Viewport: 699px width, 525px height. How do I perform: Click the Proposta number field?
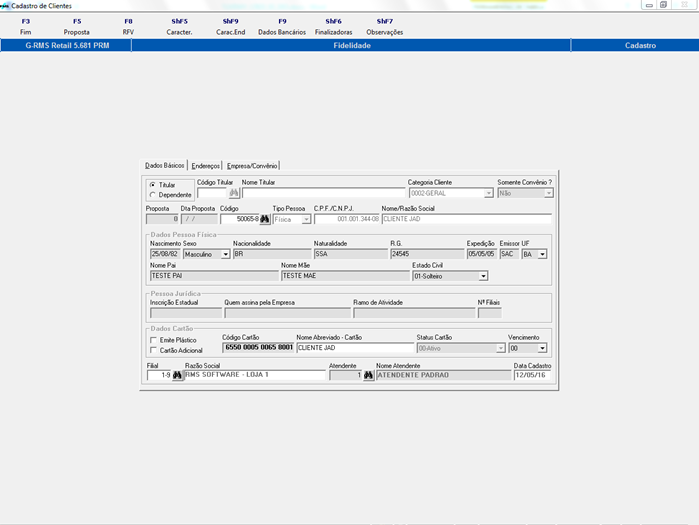(162, 219)
